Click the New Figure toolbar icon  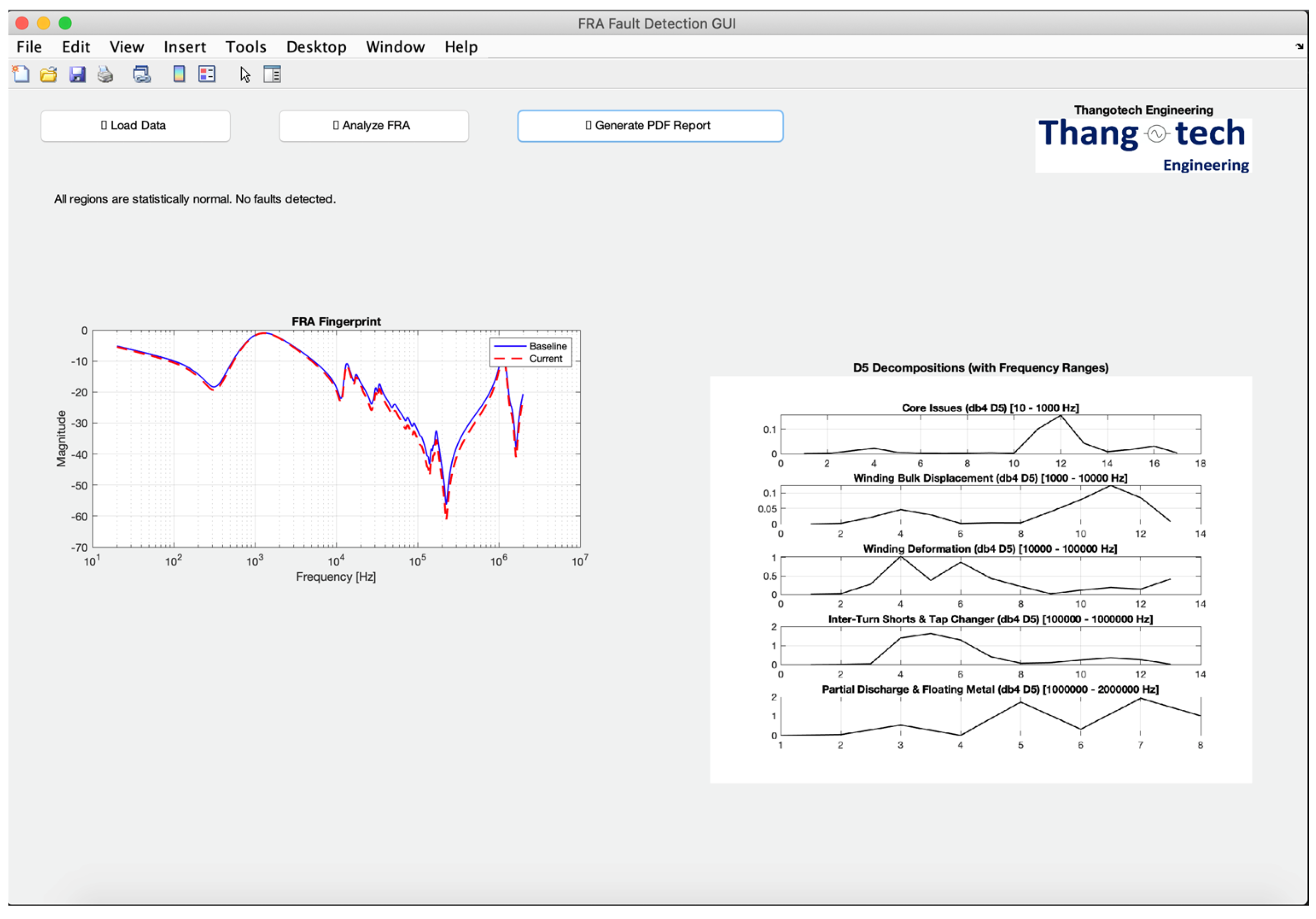(x=21, y=74)
